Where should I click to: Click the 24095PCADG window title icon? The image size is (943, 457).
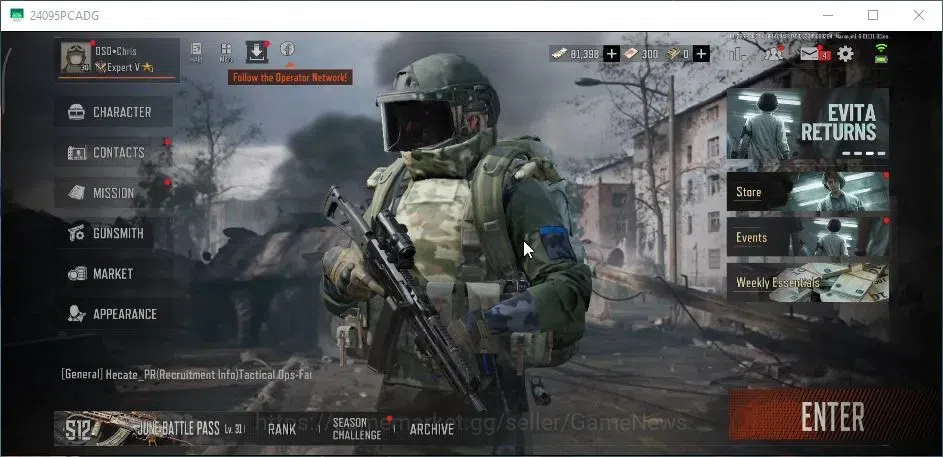pos(17,15)
